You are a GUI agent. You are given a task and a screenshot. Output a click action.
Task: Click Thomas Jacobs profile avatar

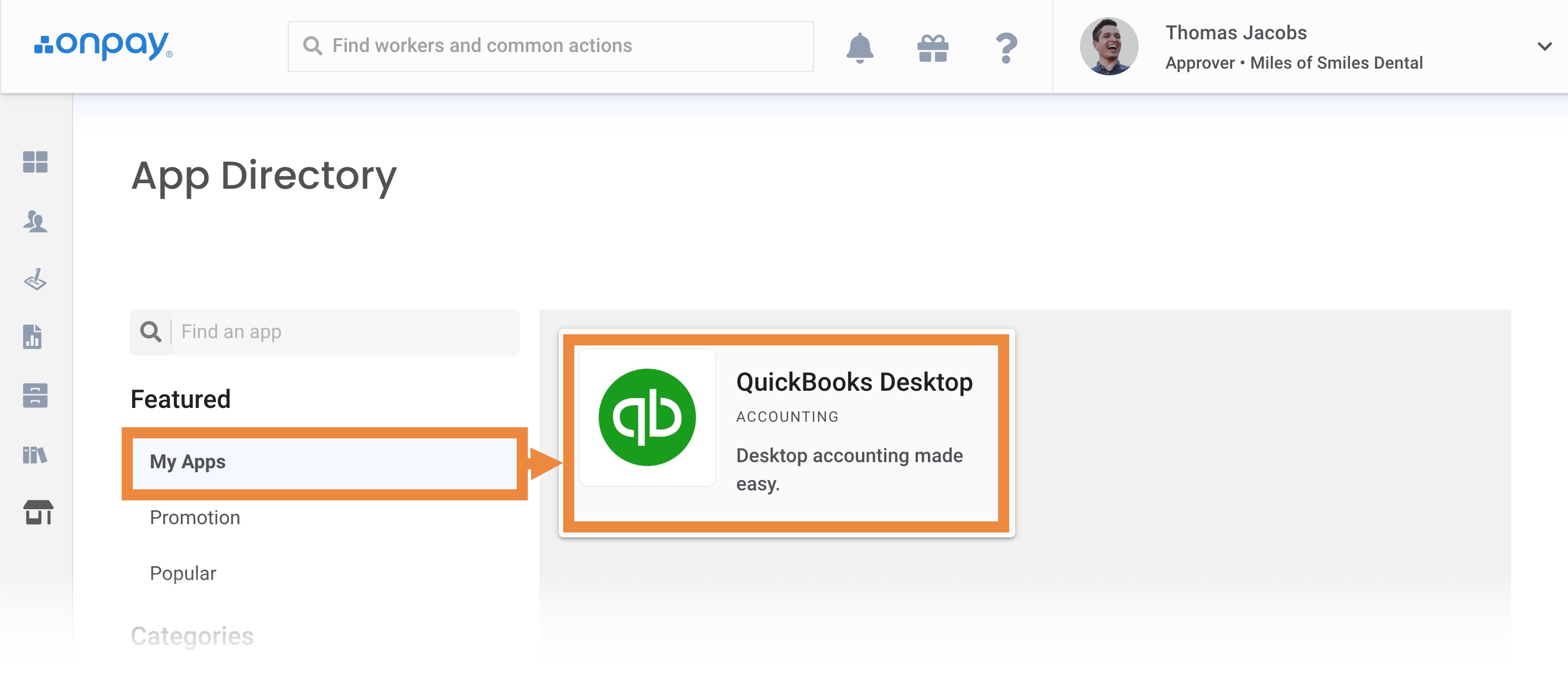click(x=1108, y=46)
